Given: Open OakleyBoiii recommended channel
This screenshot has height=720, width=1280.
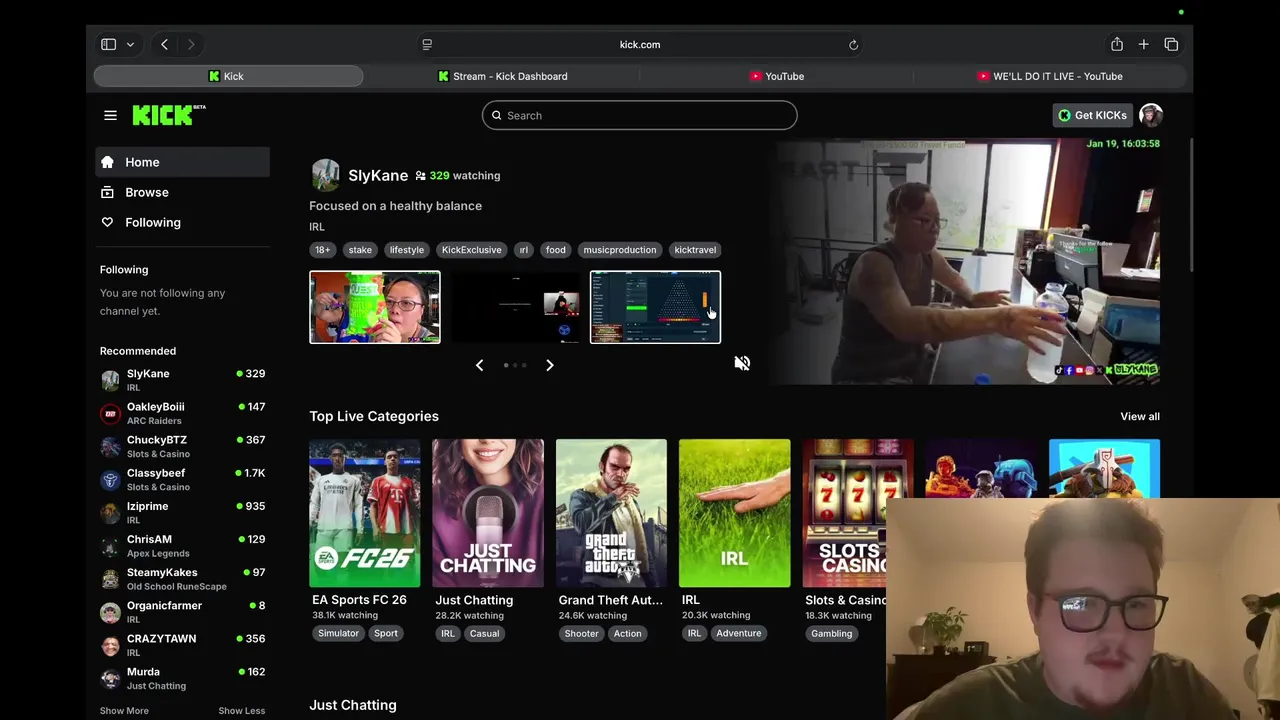Looking at the screenshot, I should click(x=182, y=413).
